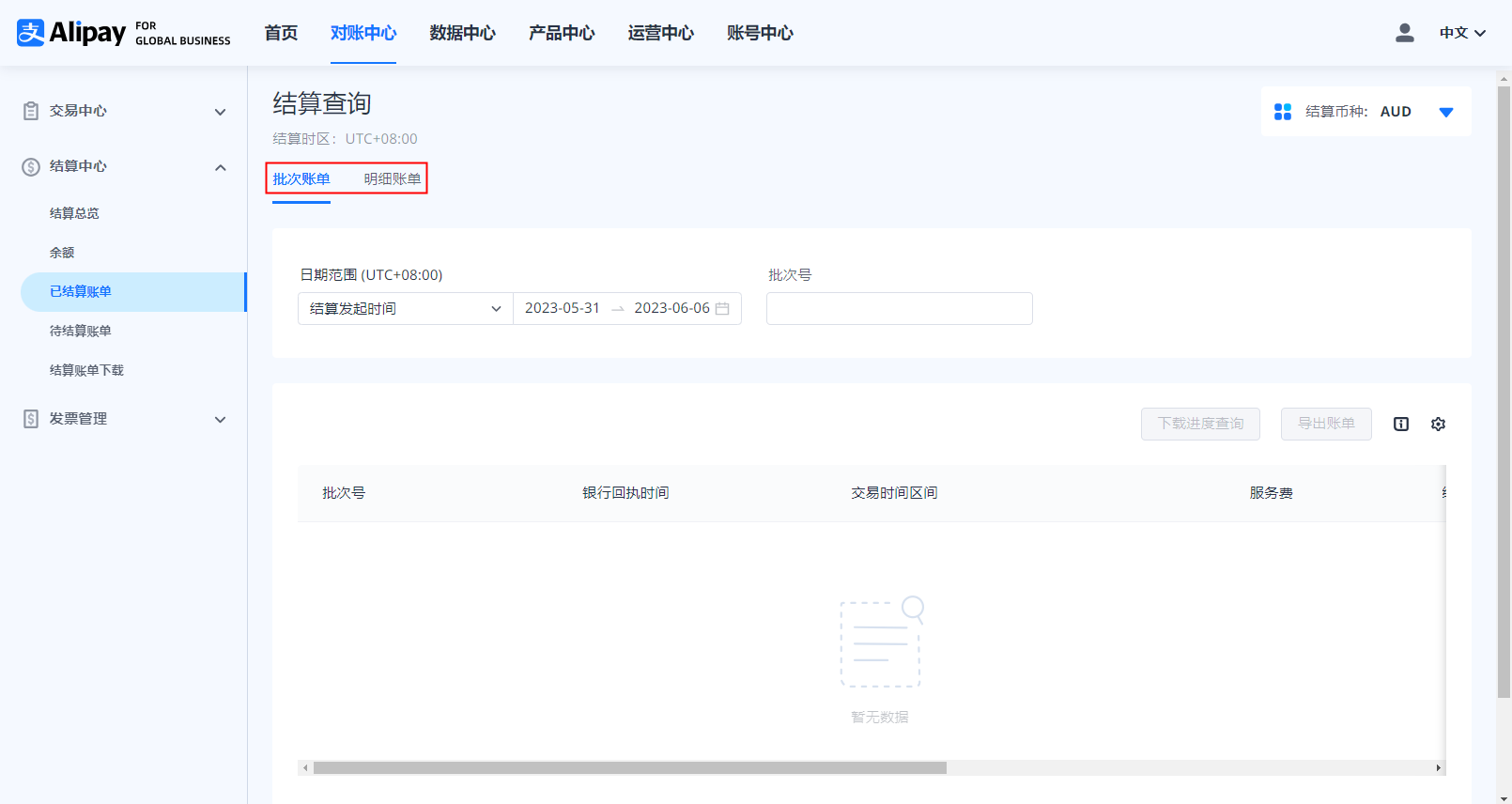Click the 结算中心 dollar circle icon
Screen dimensions: 1512x804
click(31, 167)
